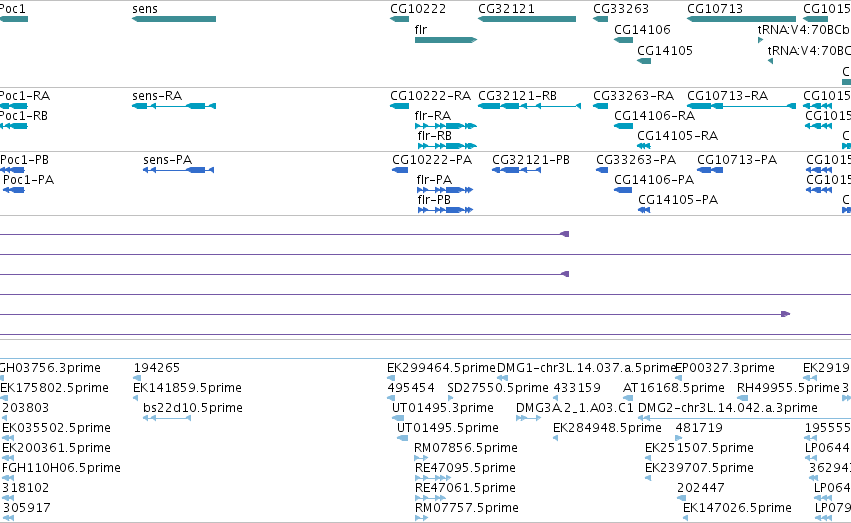Screen dimensions: 851x523
Task: Select the CG14105 gene label
Action: click(x=665, y=50)
